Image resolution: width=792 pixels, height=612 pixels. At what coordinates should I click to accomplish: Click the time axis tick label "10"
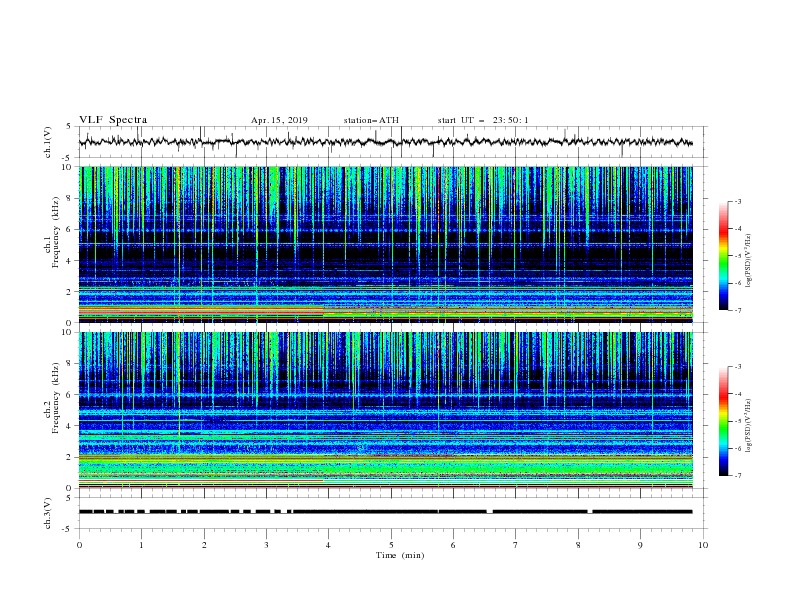click(x=703, y=545)
